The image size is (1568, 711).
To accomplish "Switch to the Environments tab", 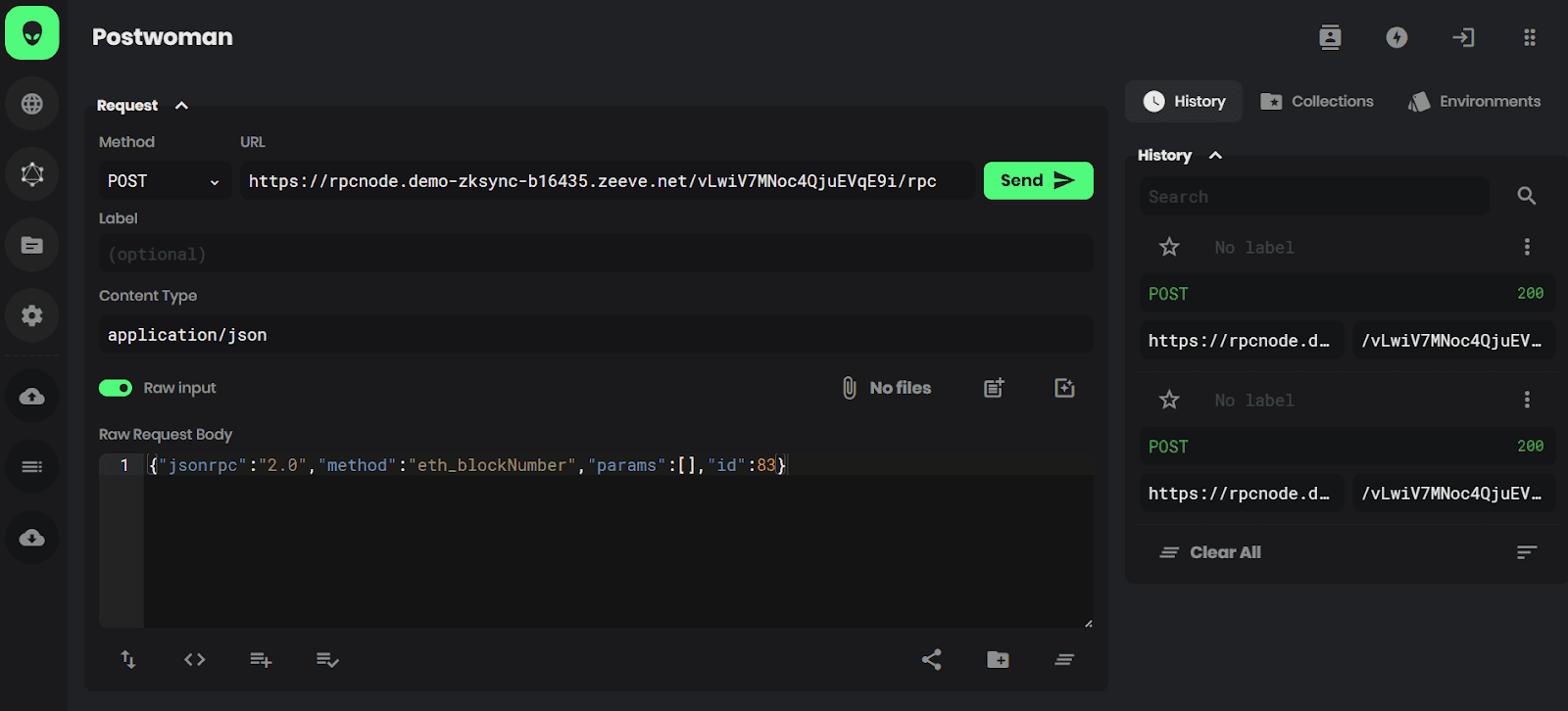I will tap(1474, 102).
